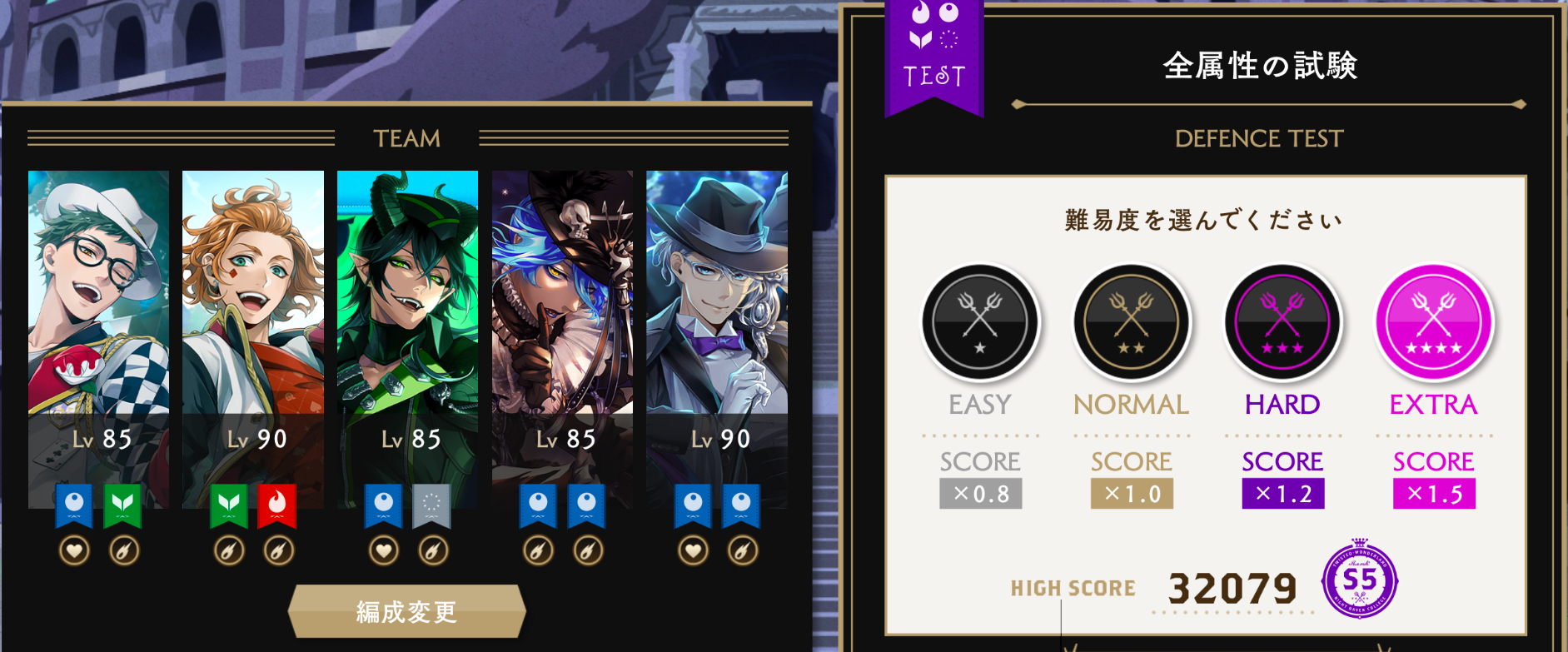Click the HIGH SCORE 32079 value
The height and width of the screenshot is (652, 1568).
click(x=1232, y=589)
